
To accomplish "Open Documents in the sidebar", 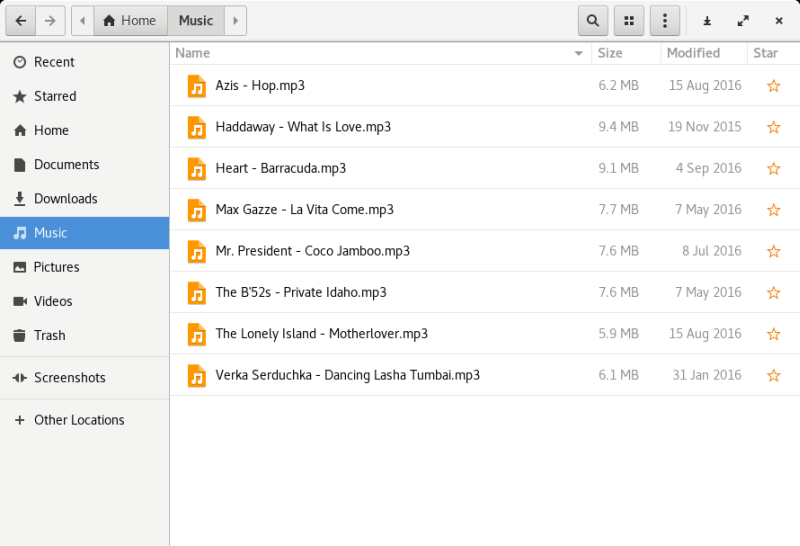I will [66, 165].
